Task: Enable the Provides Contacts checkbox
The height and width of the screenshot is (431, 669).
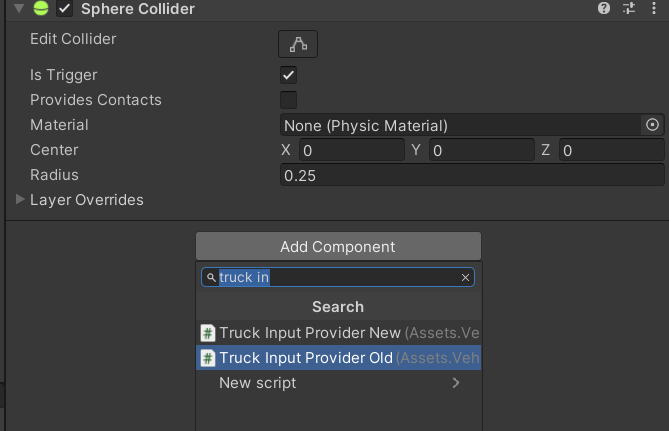Action: click(288, 100)
